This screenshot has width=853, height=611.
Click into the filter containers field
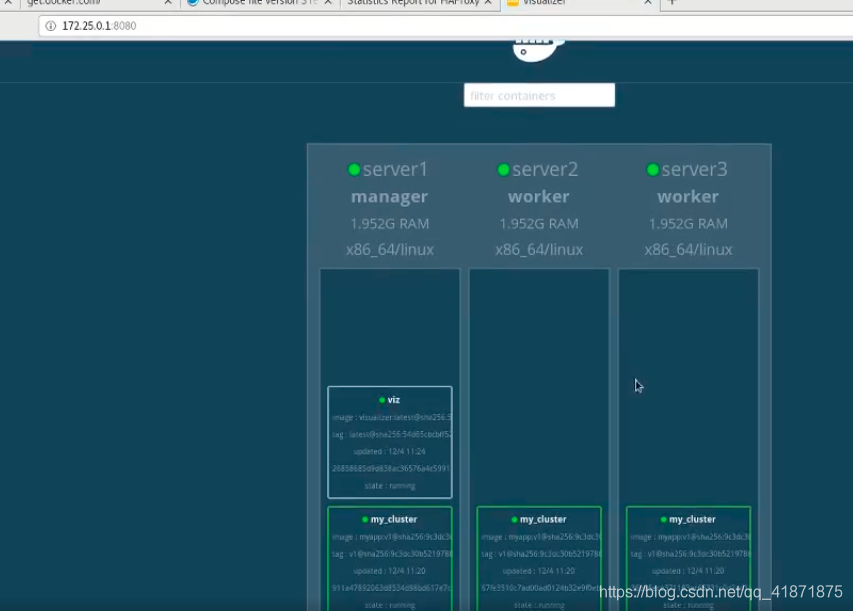pyautogui.click(x=538, y=95)
